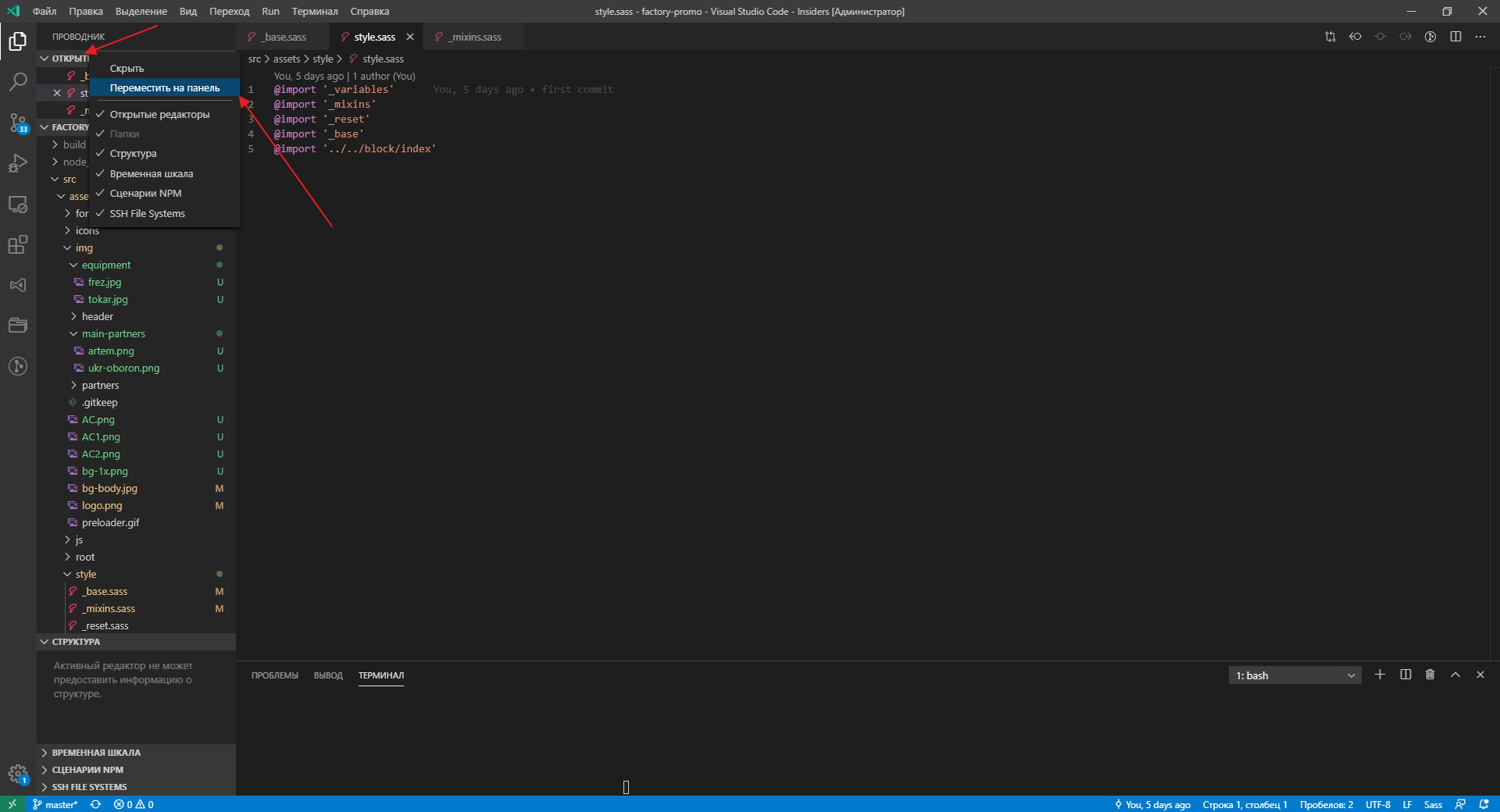Expand the 'SSH FILE SYSTEMS' section

[x=137, y=787]
